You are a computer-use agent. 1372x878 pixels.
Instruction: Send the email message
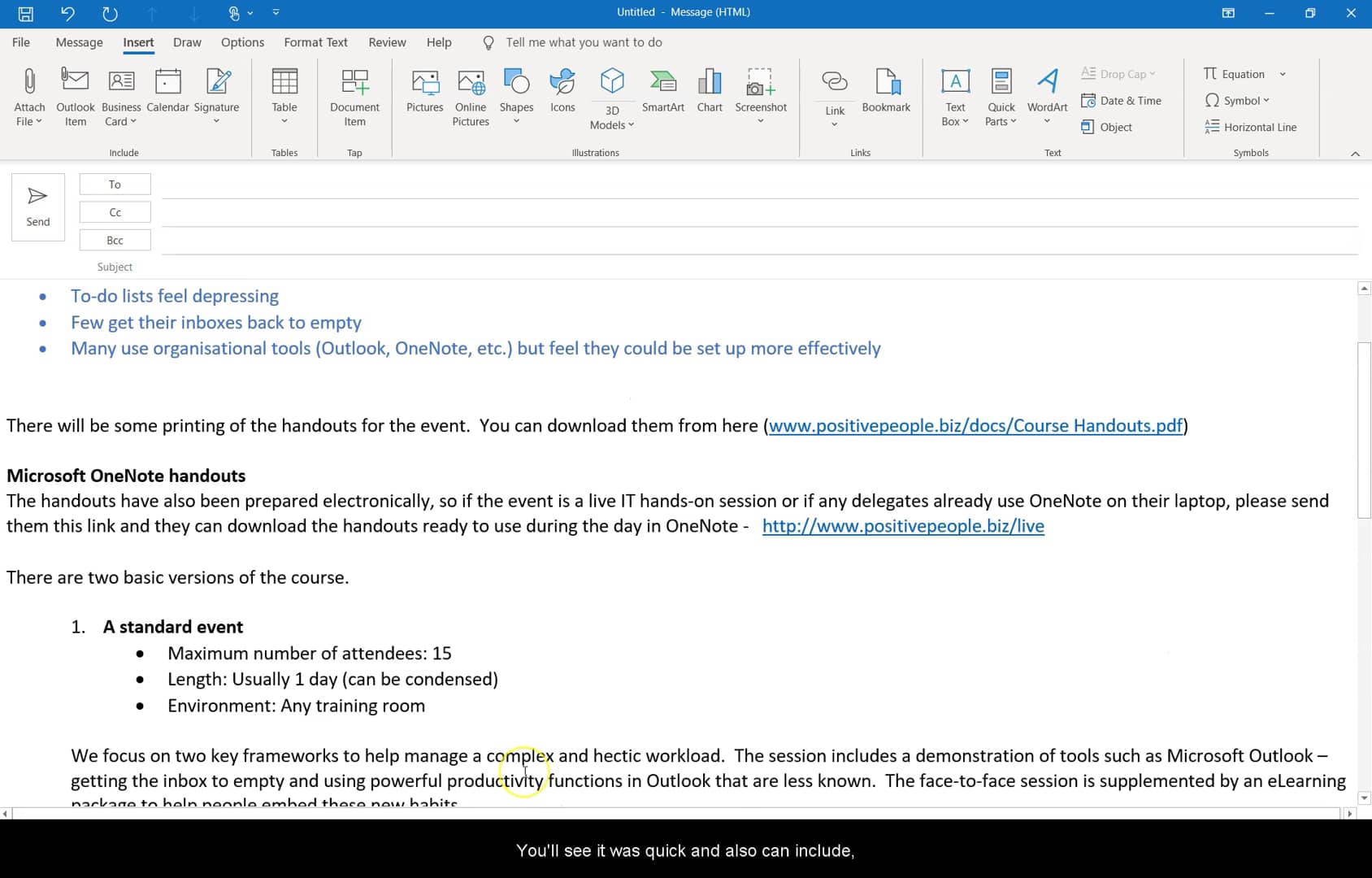(38, 207)
